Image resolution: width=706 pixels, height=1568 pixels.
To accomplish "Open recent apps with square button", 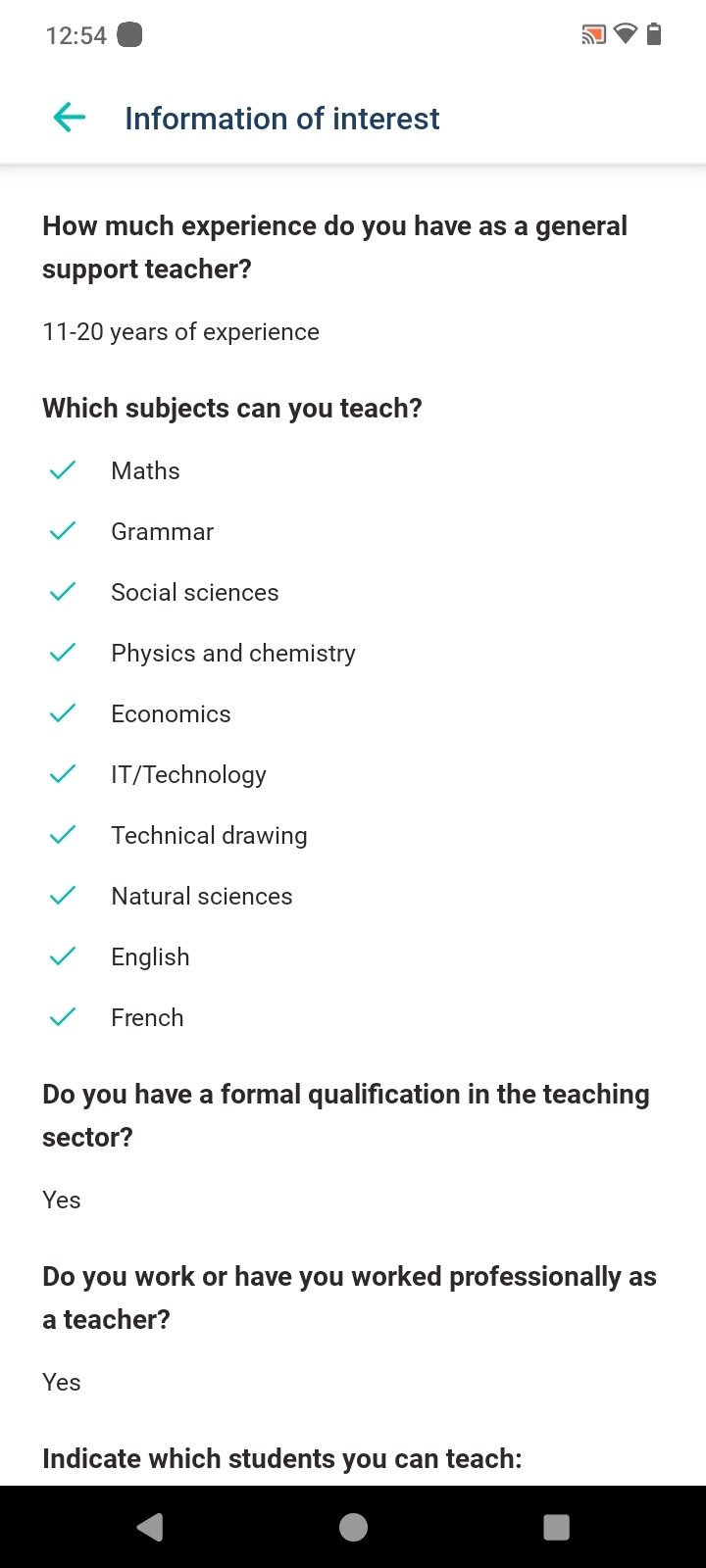I will 556,1527.
